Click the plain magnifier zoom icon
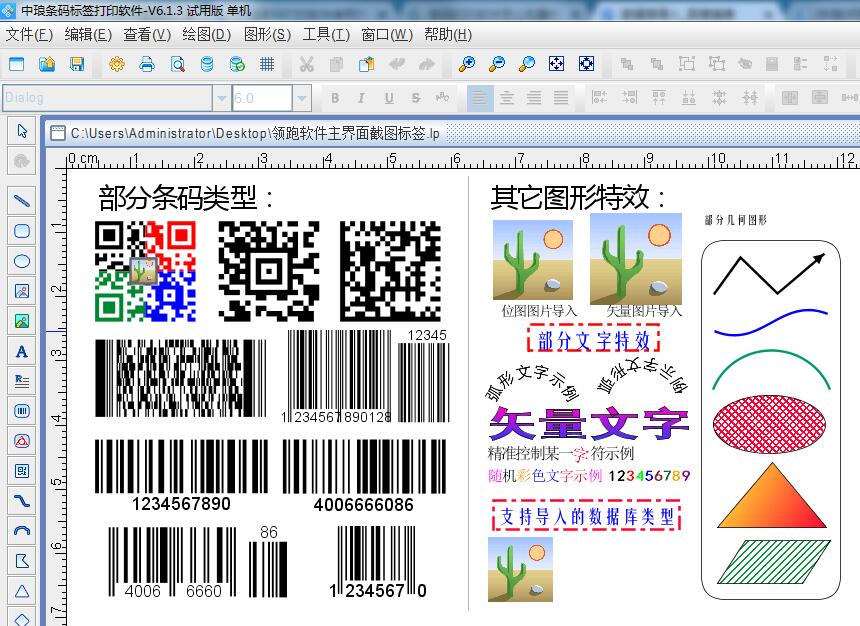 (x=527, y=64)
